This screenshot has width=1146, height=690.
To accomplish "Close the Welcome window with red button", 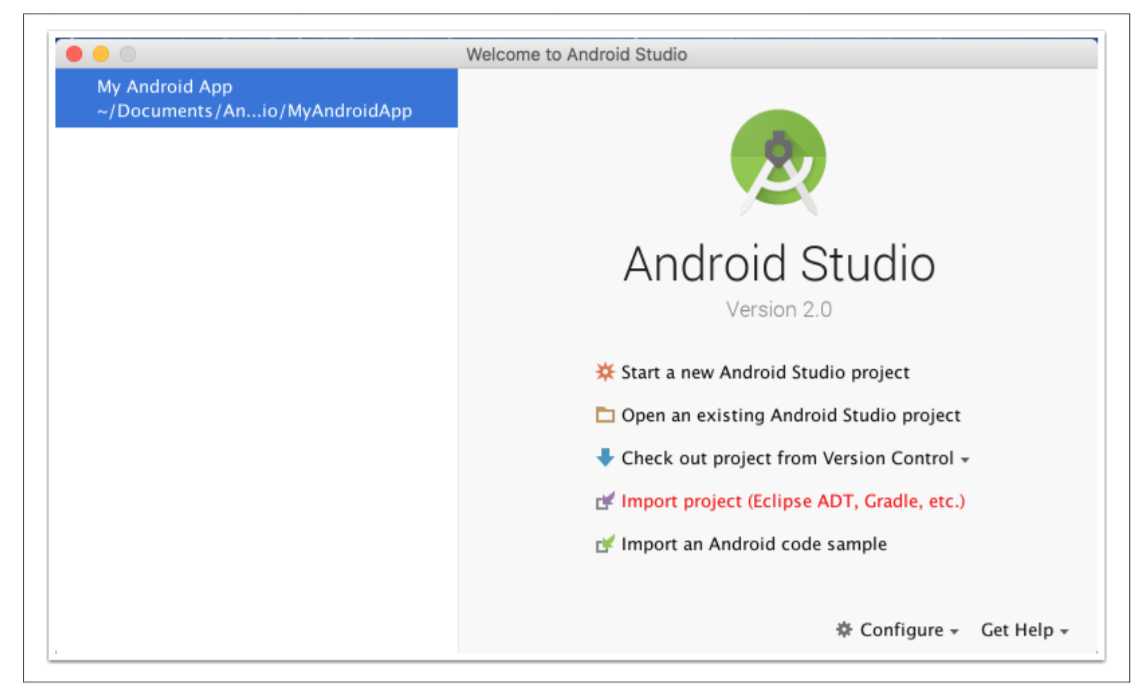I will point(74,54).
